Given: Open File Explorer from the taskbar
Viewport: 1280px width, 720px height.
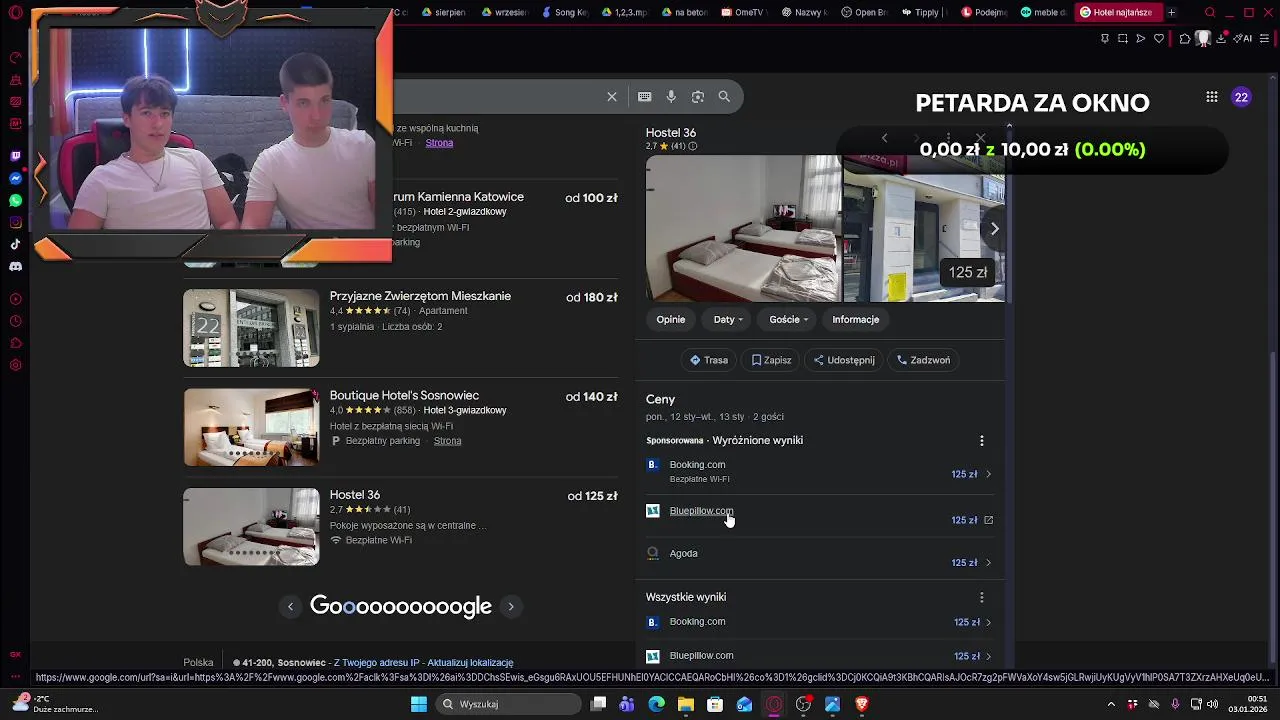Looking at the screenshot, I should pos(685,704).
